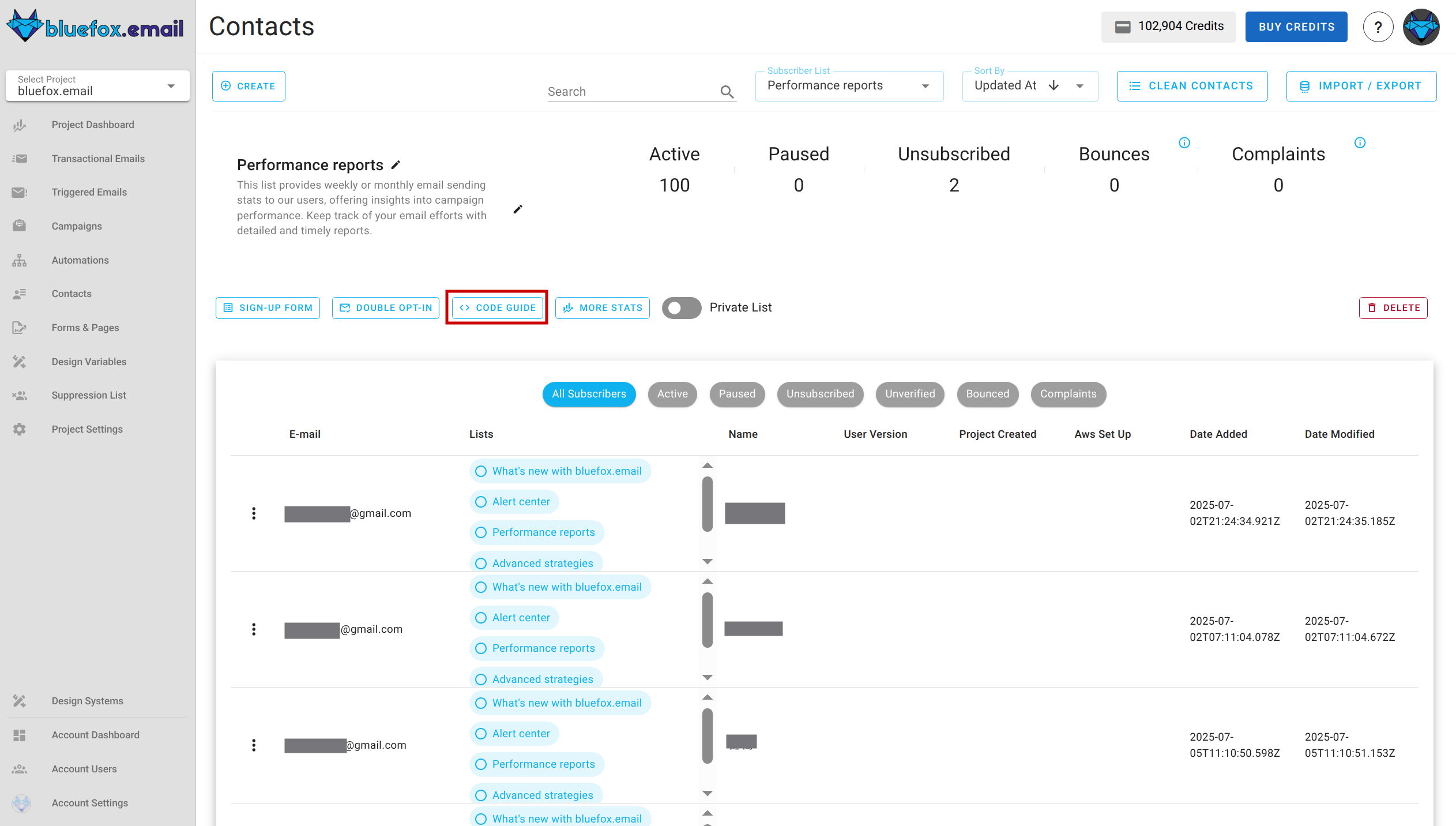Open Automations via its sidebar icon
This screenshot has width=1456, height=826.
pyautogui.click(x=20, y=260)
